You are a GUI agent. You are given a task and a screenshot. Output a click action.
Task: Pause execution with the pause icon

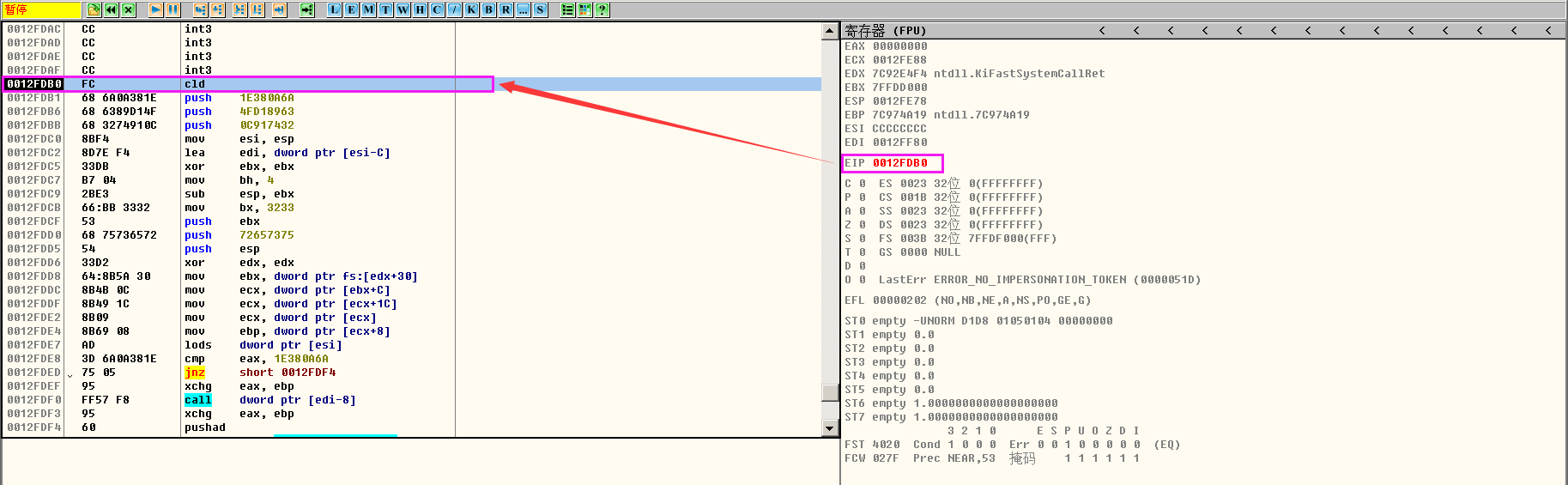coord(173,9)
